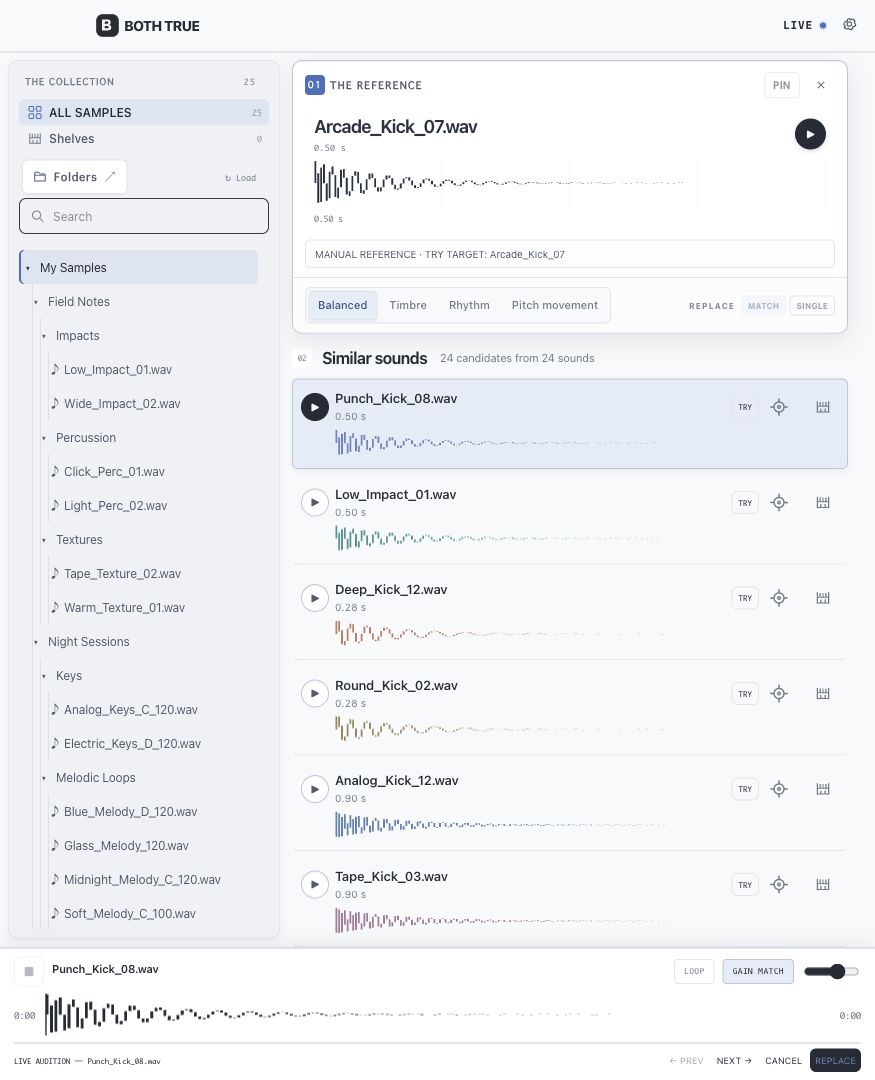Adjust the volume slider in player
Image resolution: width=875 pixels, height=1080 pixels.
[x=831, y=971]
